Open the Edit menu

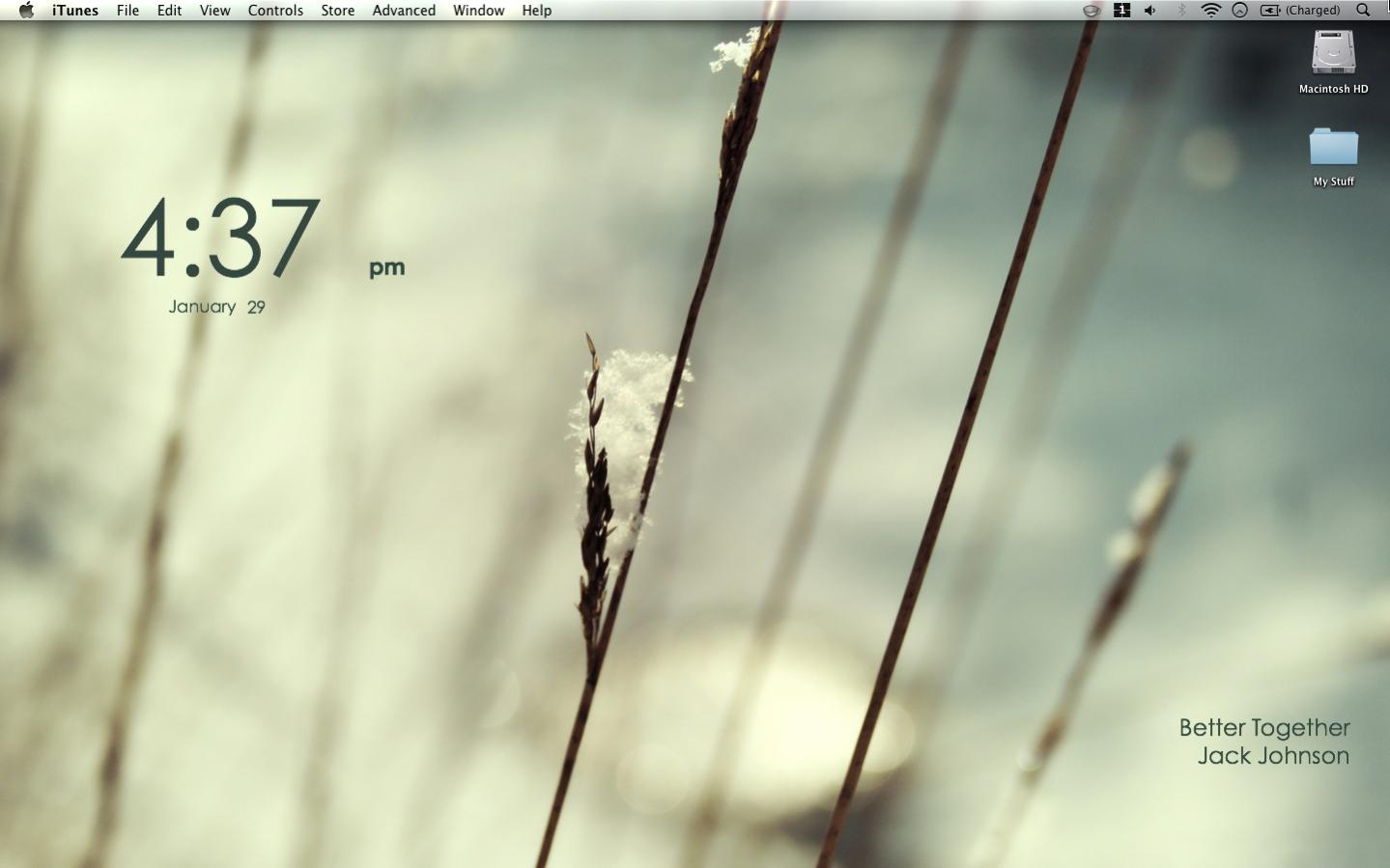pos(169,11)
